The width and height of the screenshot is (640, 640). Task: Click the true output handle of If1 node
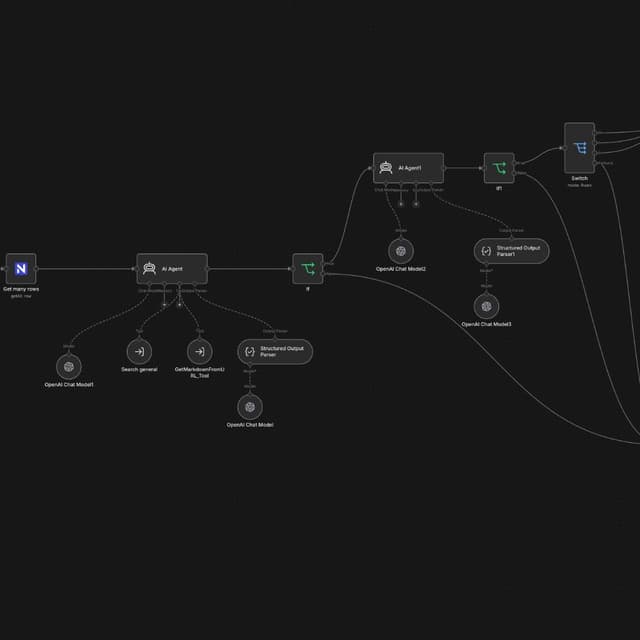[515, 163]
